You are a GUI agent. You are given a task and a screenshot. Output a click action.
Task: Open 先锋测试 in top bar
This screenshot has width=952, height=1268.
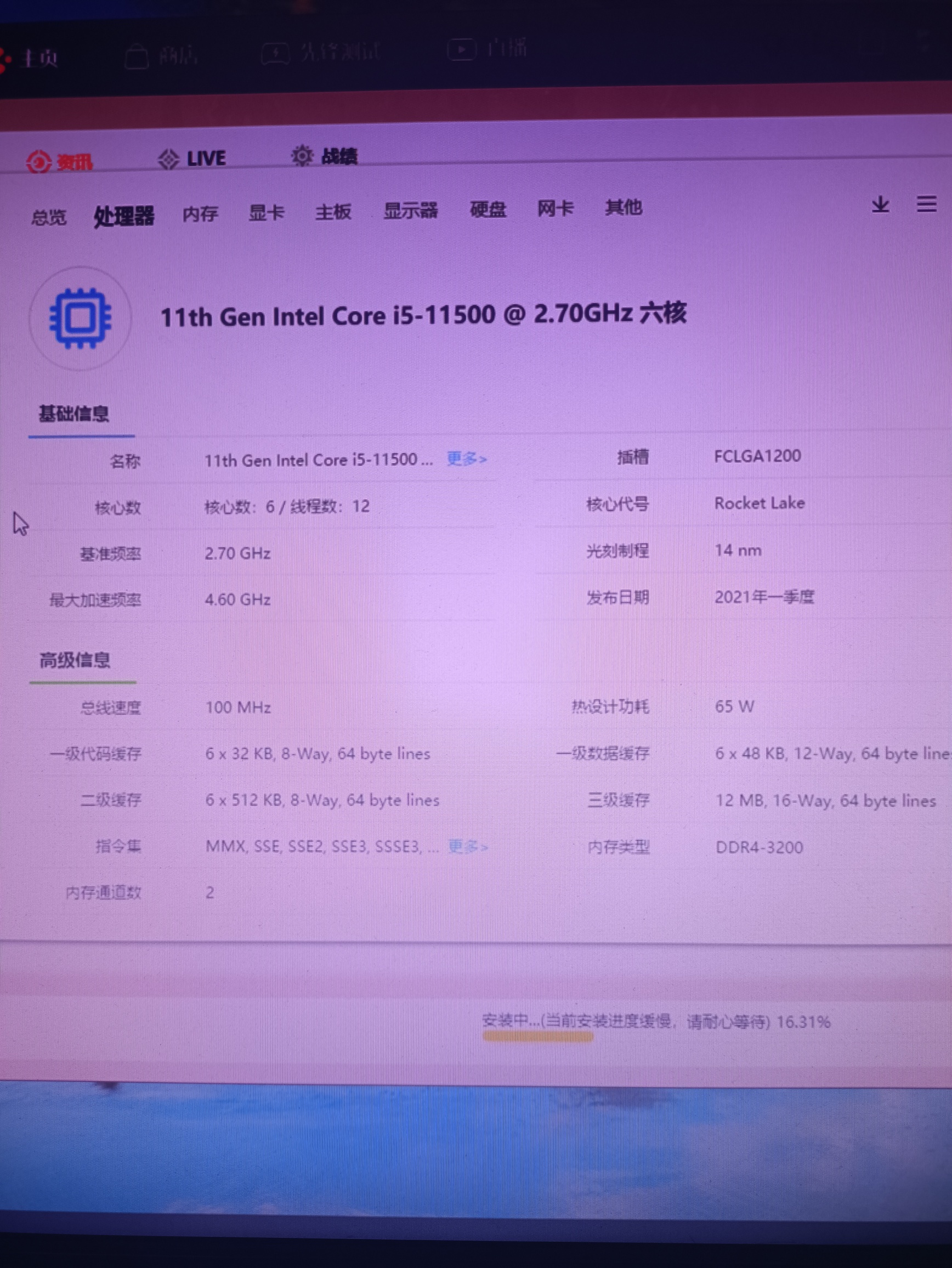pyautogui.click(x=320, y=53)
